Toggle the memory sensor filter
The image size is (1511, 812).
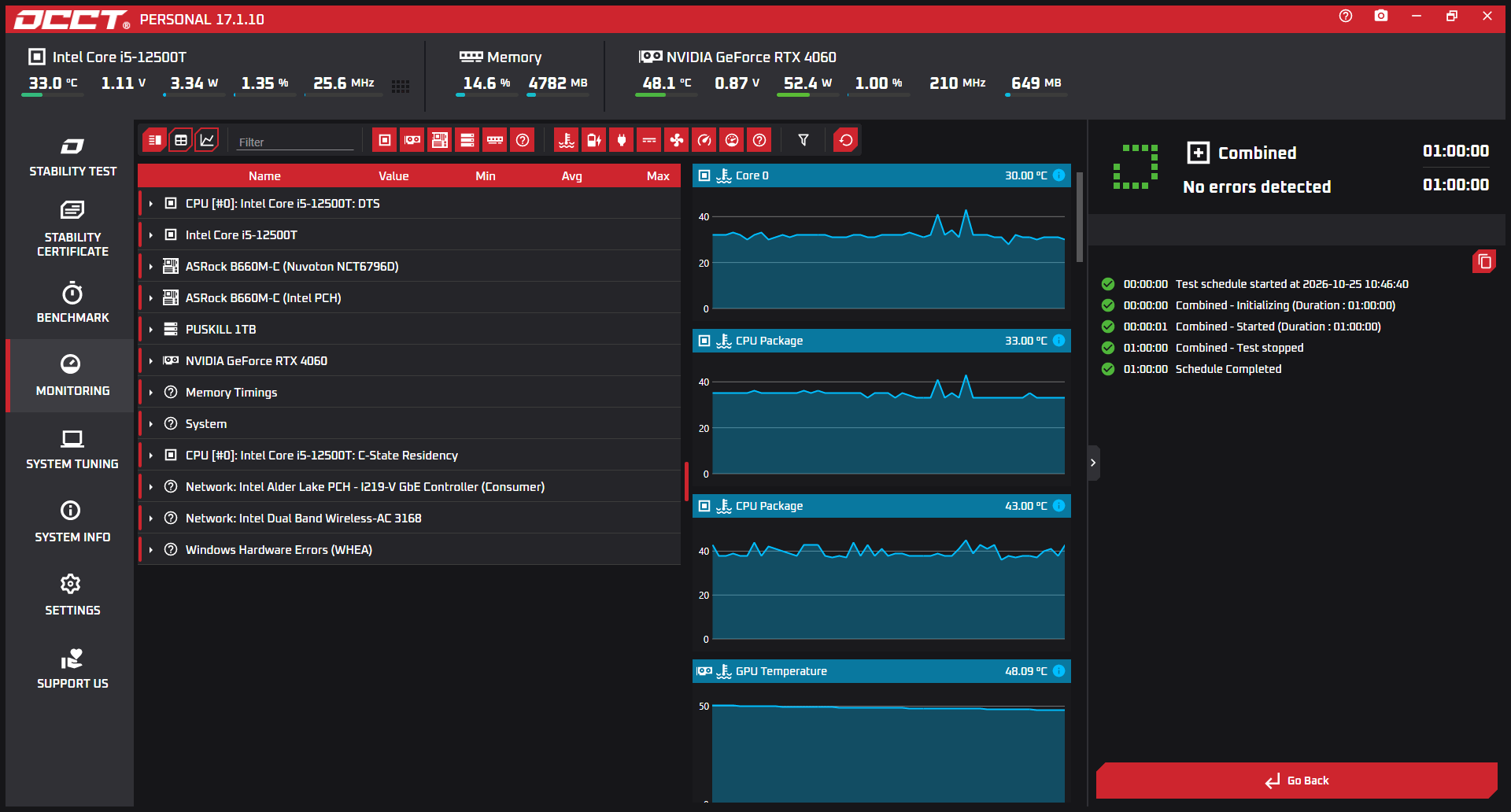pyautogui.click(x=495, y=140)
